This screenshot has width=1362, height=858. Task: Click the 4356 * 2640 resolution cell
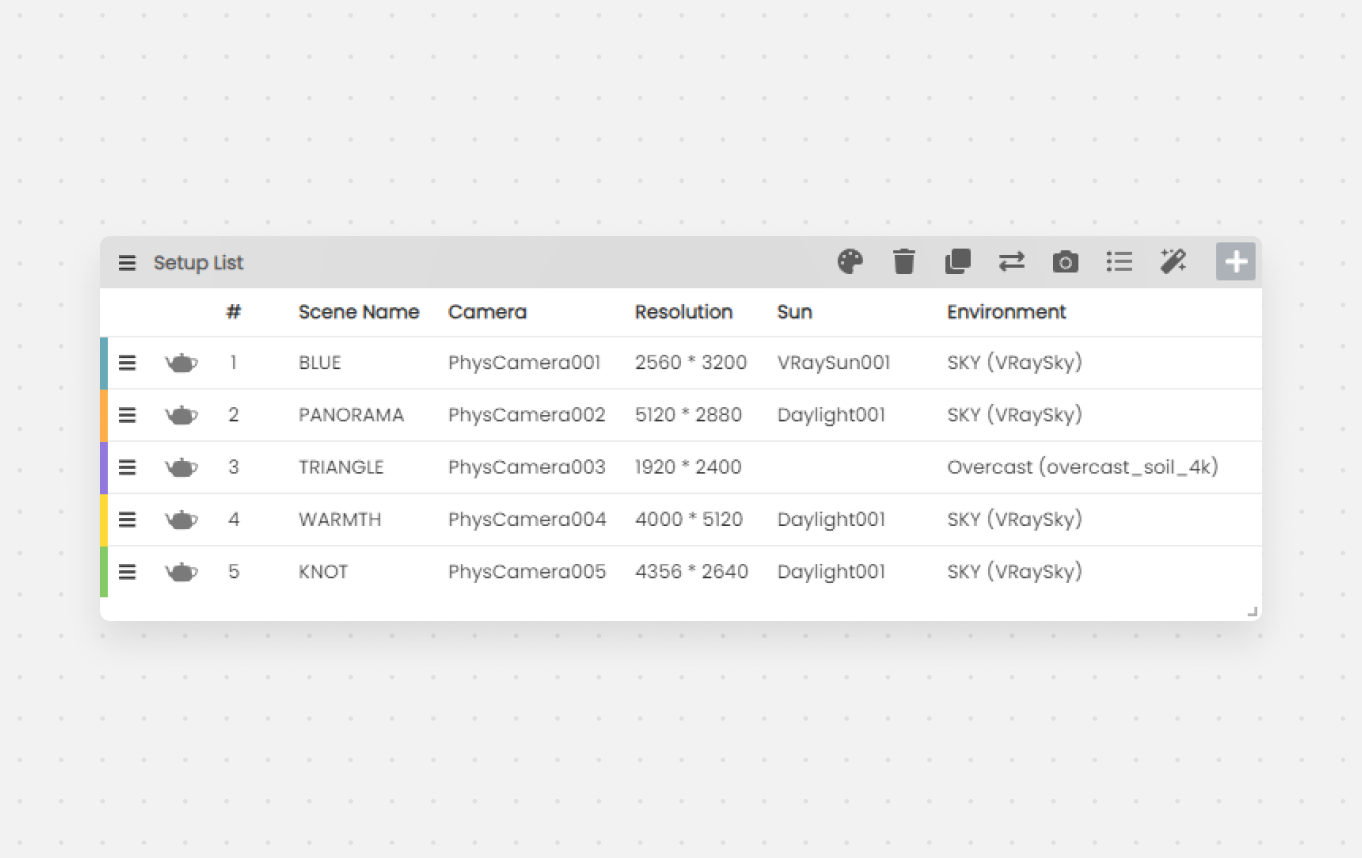[692, 572]
